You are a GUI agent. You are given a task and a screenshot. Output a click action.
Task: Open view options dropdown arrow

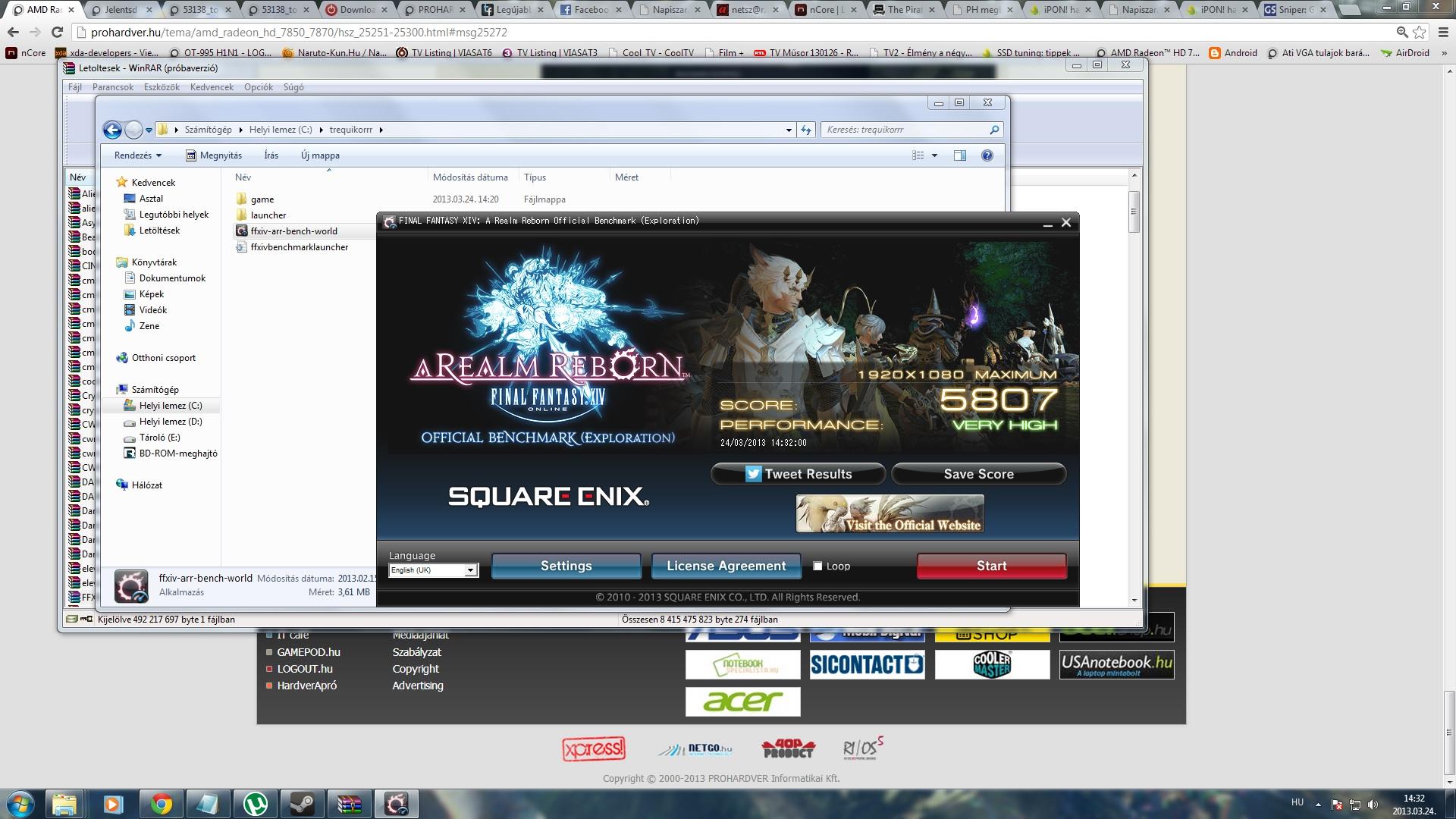pos(934,155)
